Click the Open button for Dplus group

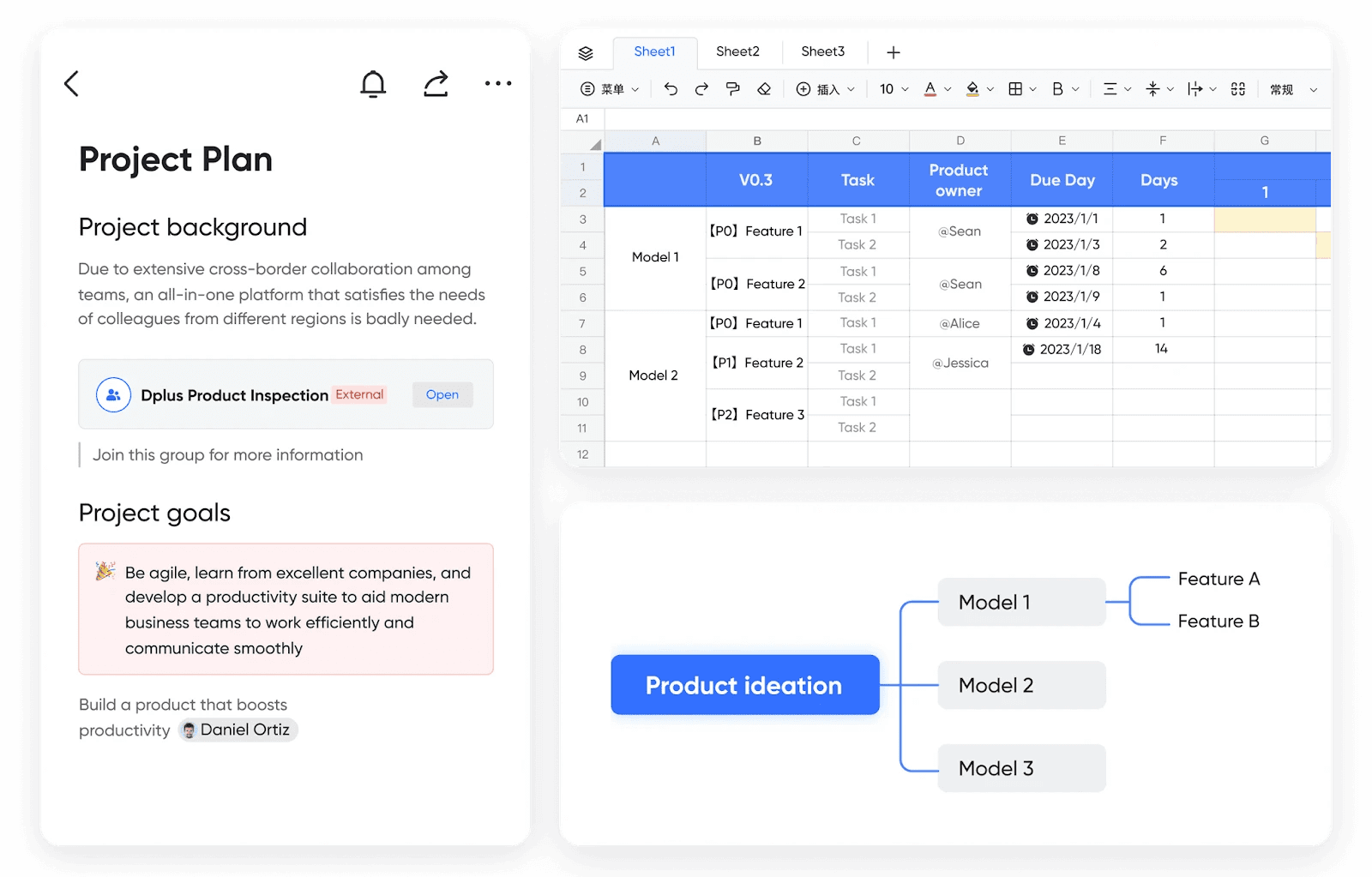click(442, 394)
